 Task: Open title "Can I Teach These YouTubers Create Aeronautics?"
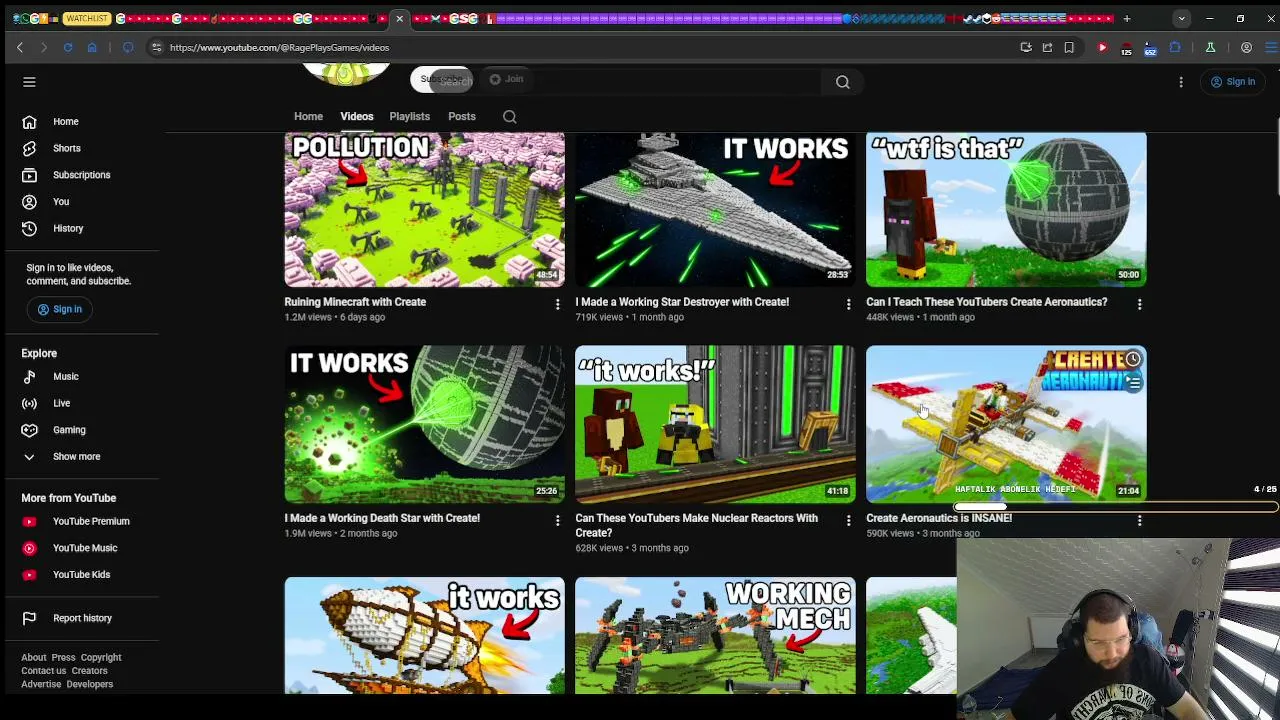pos(986,302)
